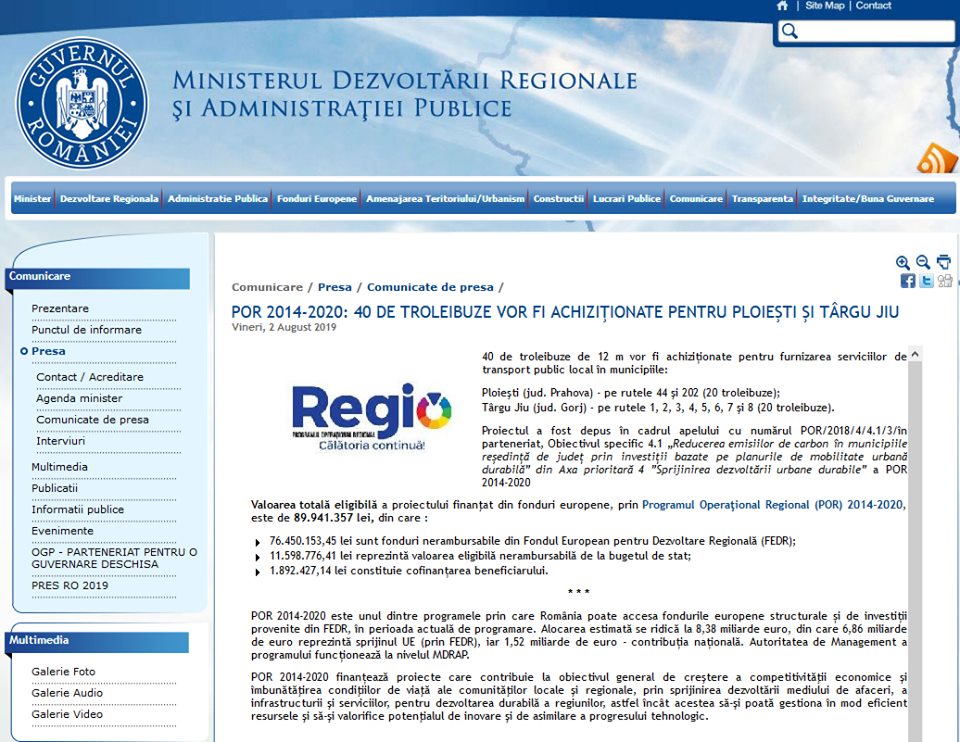Share article on Facebook

click(908, 281)
